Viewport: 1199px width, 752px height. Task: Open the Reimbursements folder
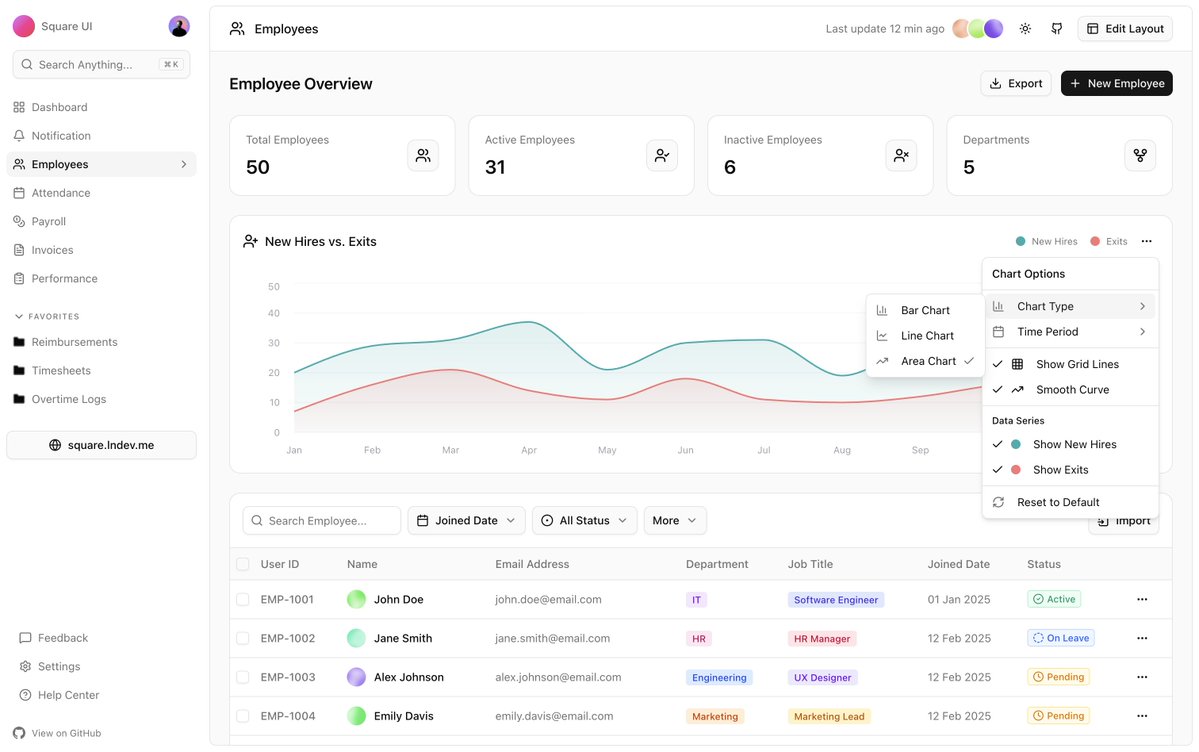tap(101, 342)
